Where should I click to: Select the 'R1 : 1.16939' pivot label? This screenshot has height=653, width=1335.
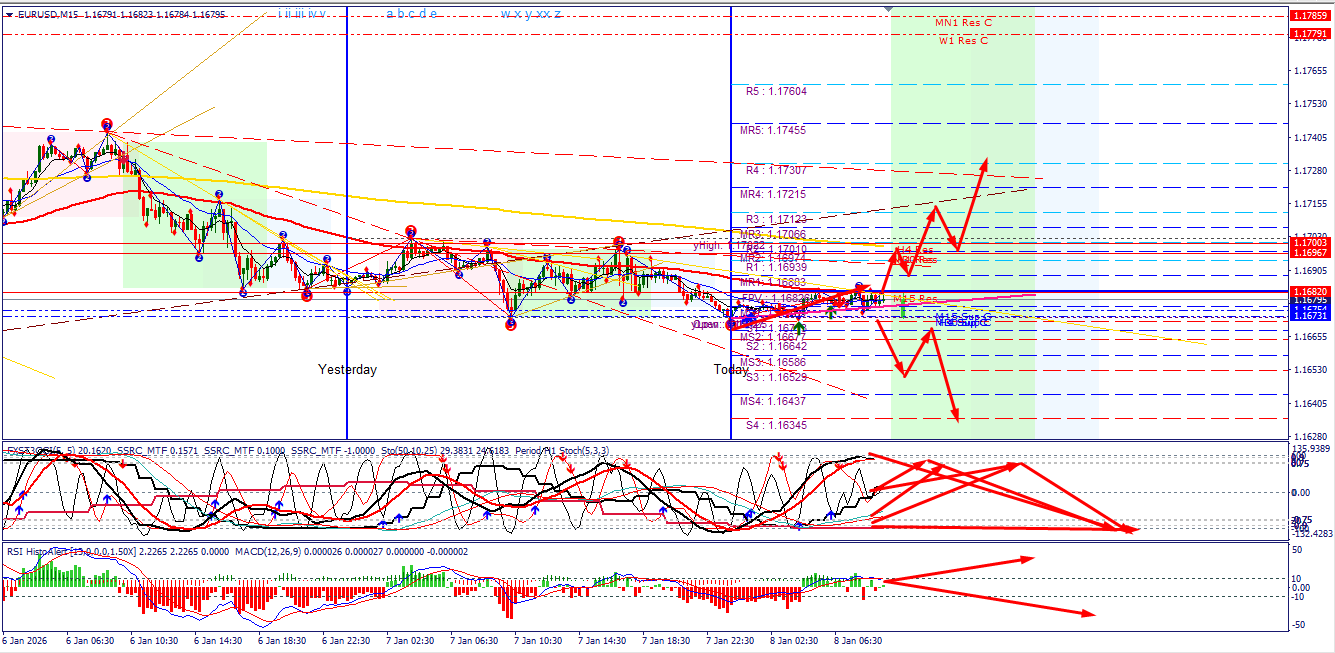776,268
